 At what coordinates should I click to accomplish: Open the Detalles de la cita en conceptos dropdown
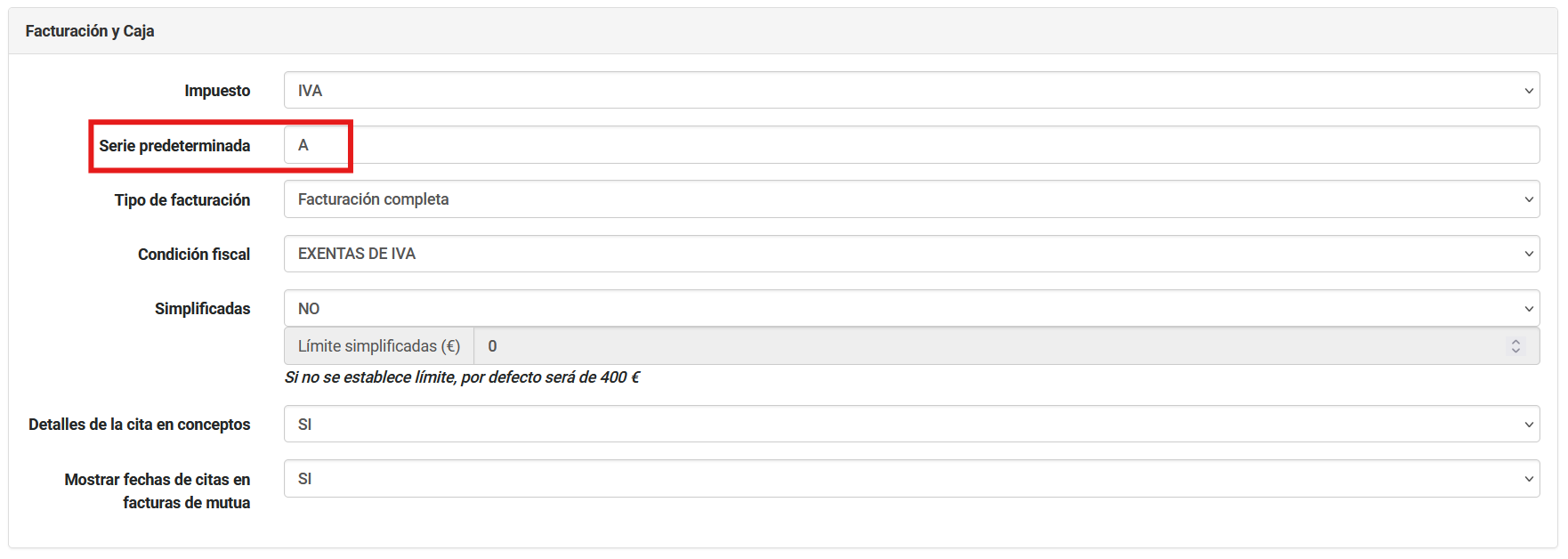click(911, 425)
